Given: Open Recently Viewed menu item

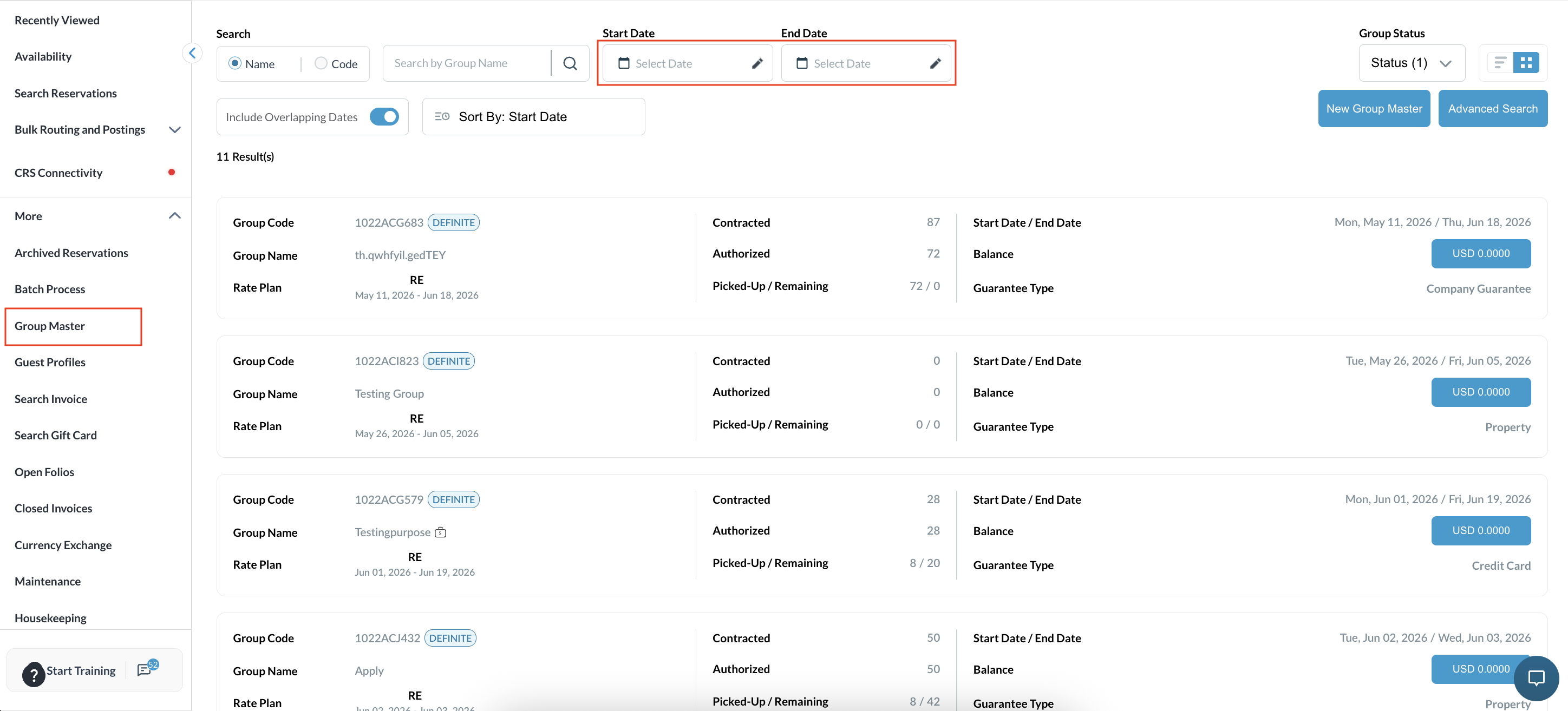Looking at the screenshot, I should click(x=57, y=20).
